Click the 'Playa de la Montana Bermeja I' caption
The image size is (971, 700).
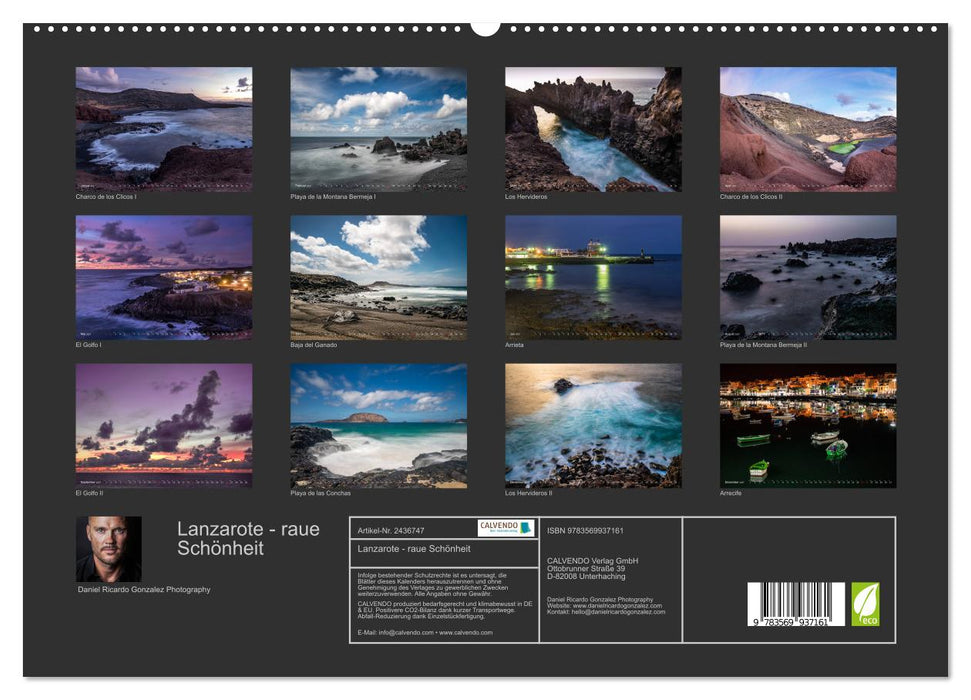coord(333,197)
